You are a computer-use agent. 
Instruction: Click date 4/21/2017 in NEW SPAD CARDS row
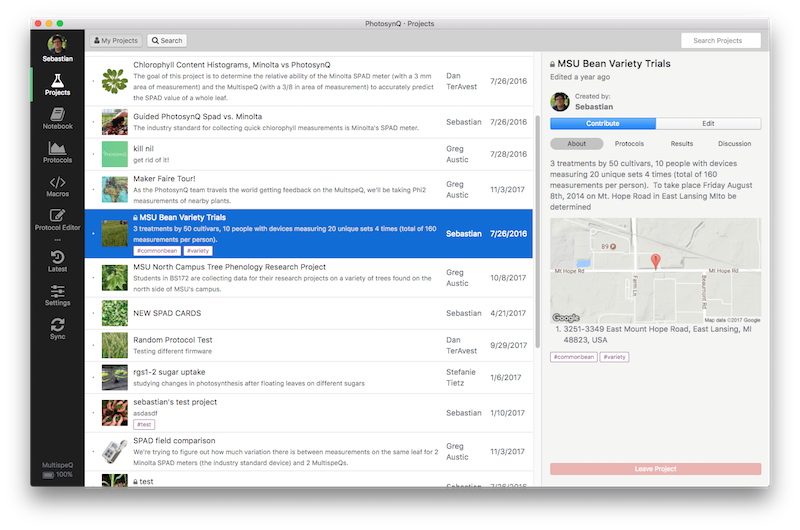508,313
